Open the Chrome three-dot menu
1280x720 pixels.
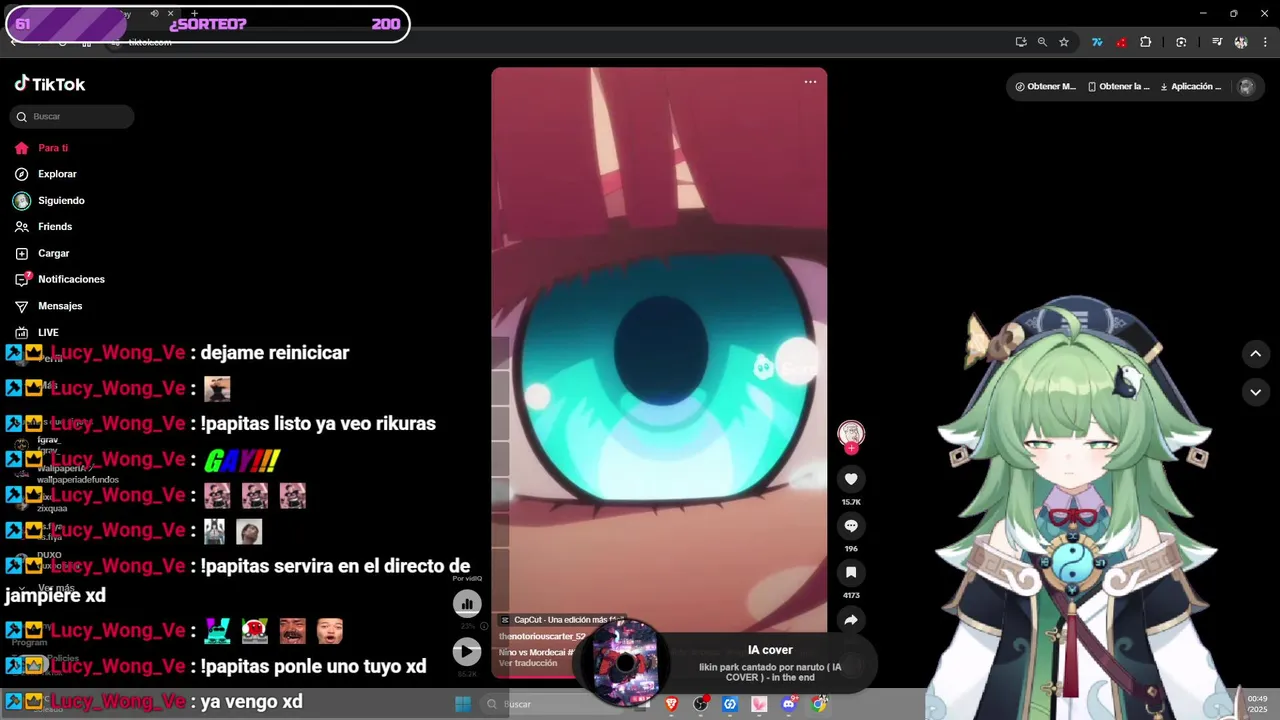[x=1266, y=42]
